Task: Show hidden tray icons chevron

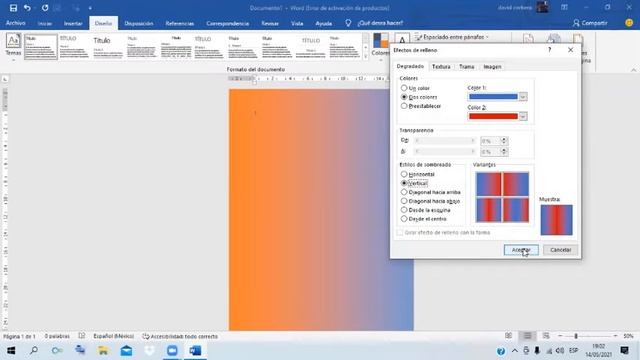Action: pyautogui.click(x=515, y=351)
